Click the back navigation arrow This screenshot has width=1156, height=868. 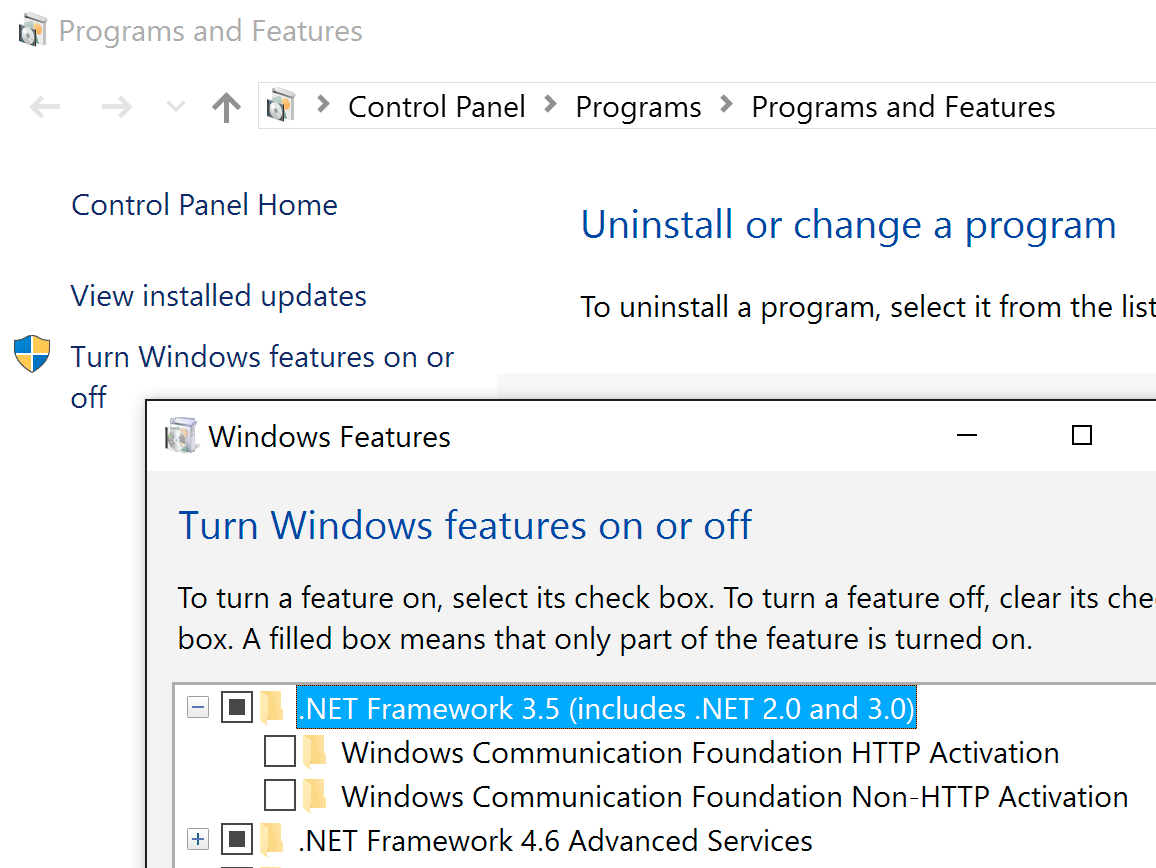tap(45, 107)
